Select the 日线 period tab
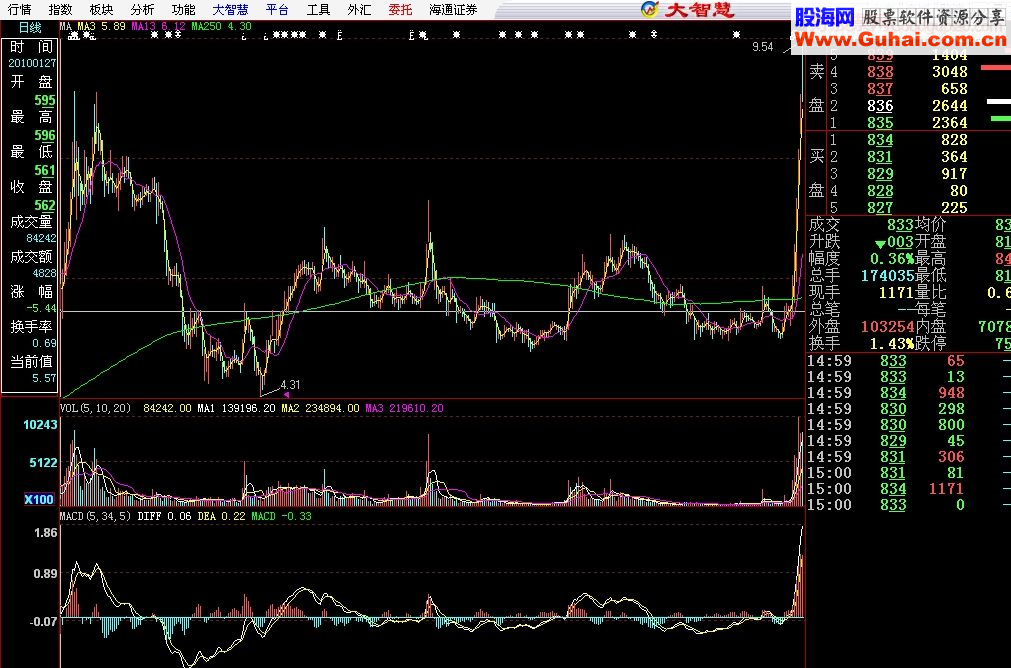1011x668 pixels. pyautogui.click(x=29, y=28)
